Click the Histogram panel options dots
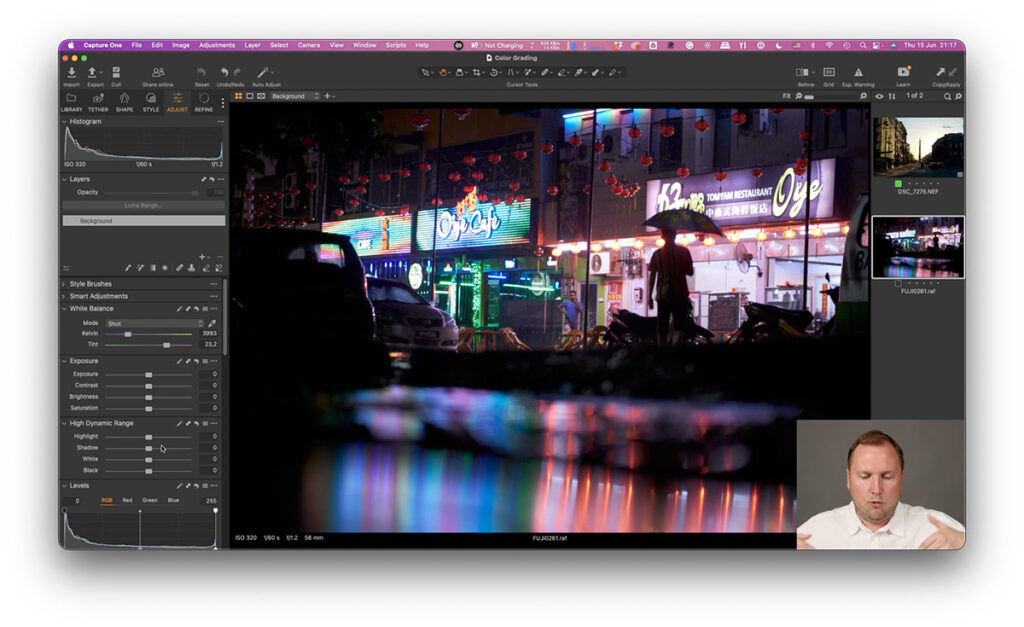 (x=221, y=121)
